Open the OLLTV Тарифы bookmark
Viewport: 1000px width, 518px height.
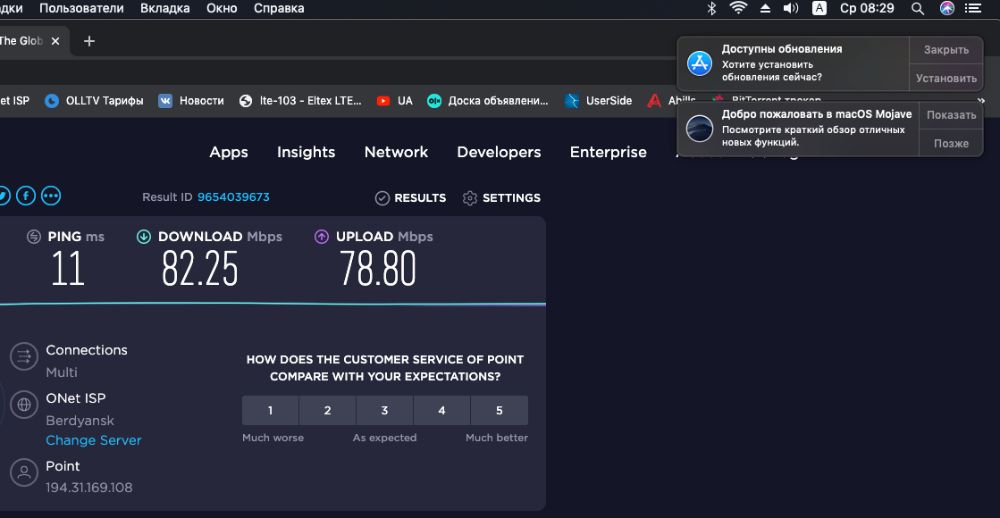coord(94,101)
